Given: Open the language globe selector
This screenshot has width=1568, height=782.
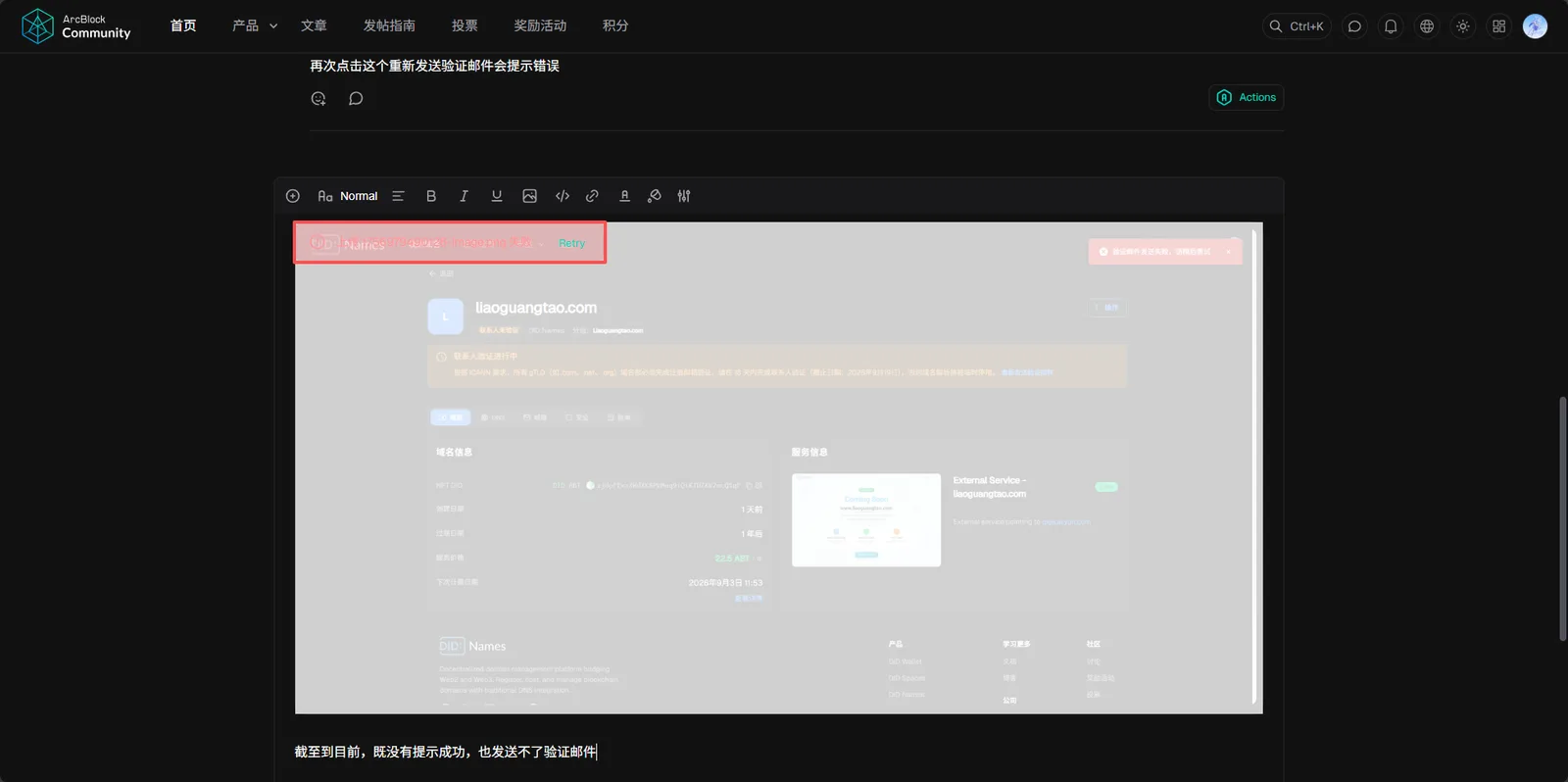Looking at the screenshot, I should tap(1427, 26).
